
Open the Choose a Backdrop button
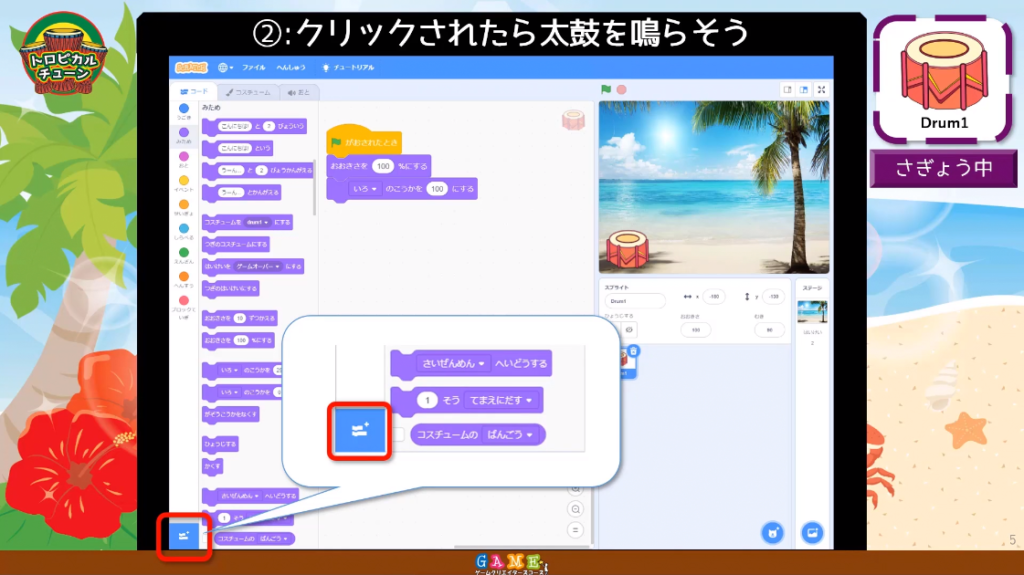pos(812,533)
